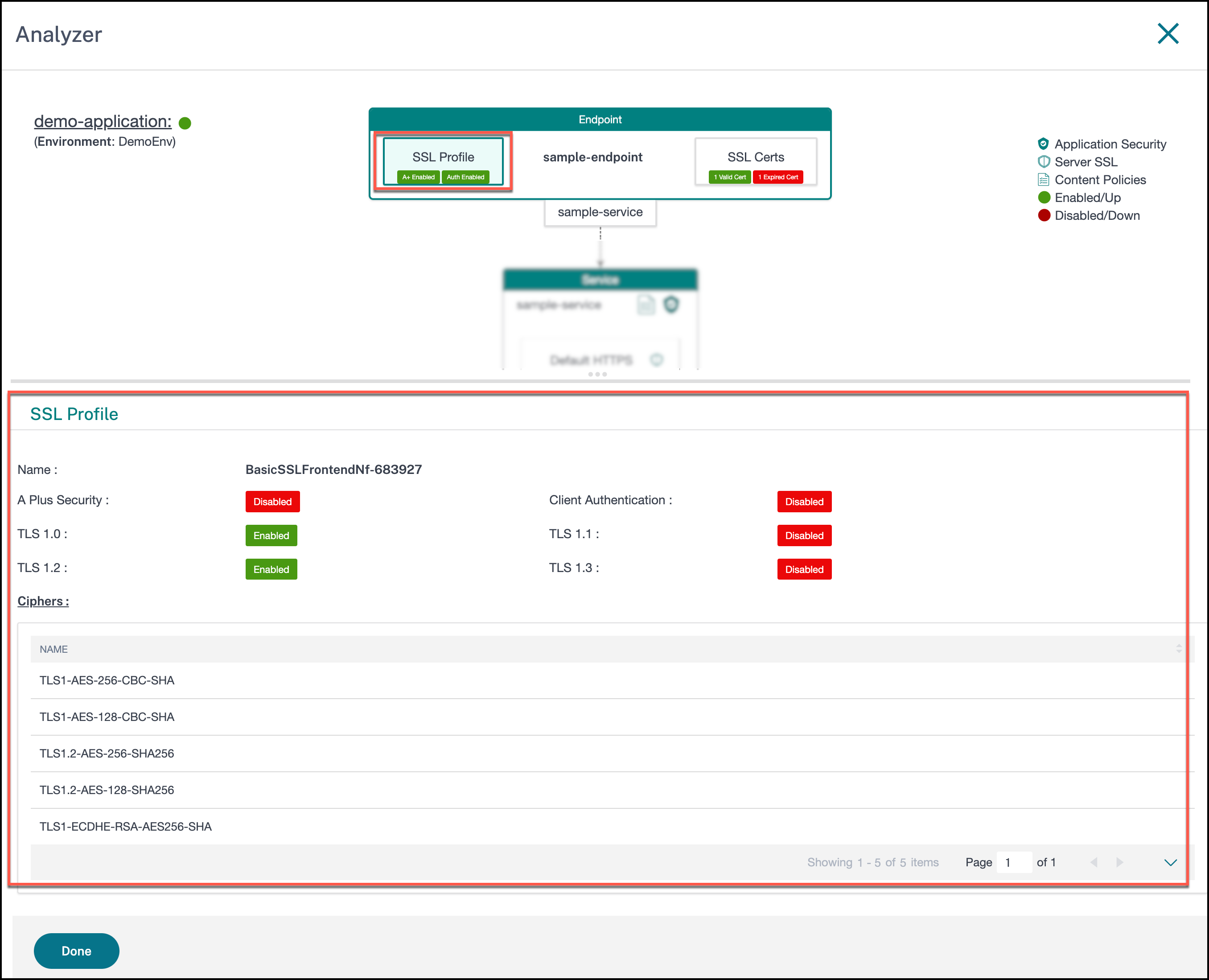
Task: Sort ciphers by the NAME column header
Action: point(53,649)
